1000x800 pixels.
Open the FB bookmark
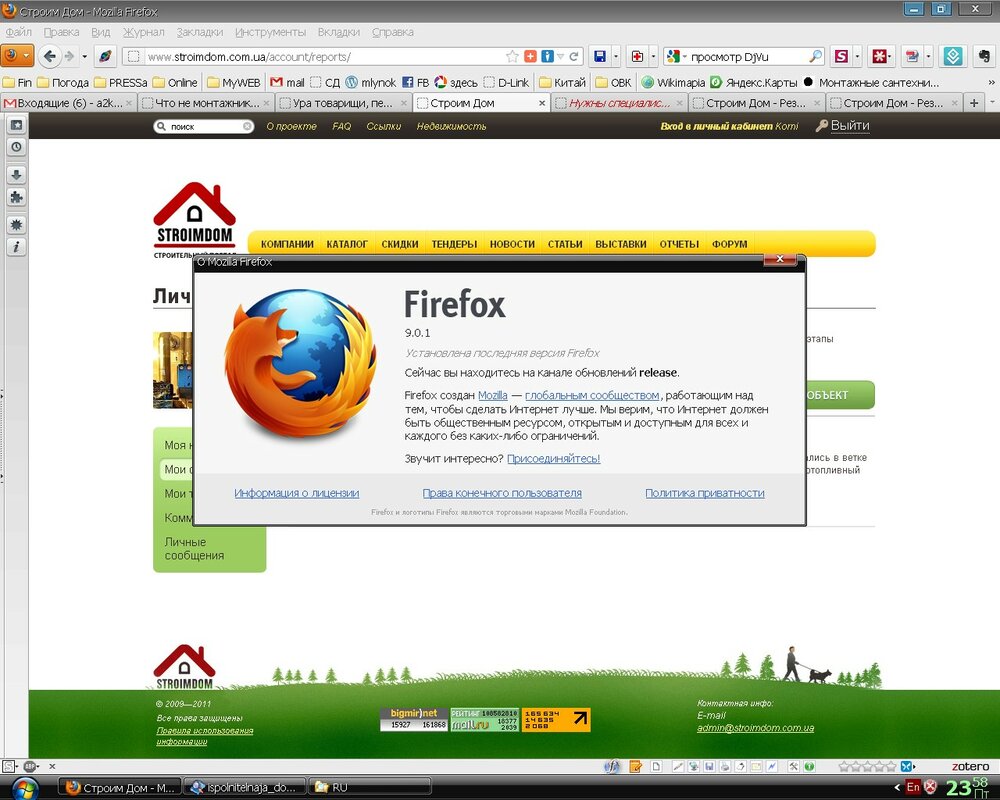click(x=415, y=82)
